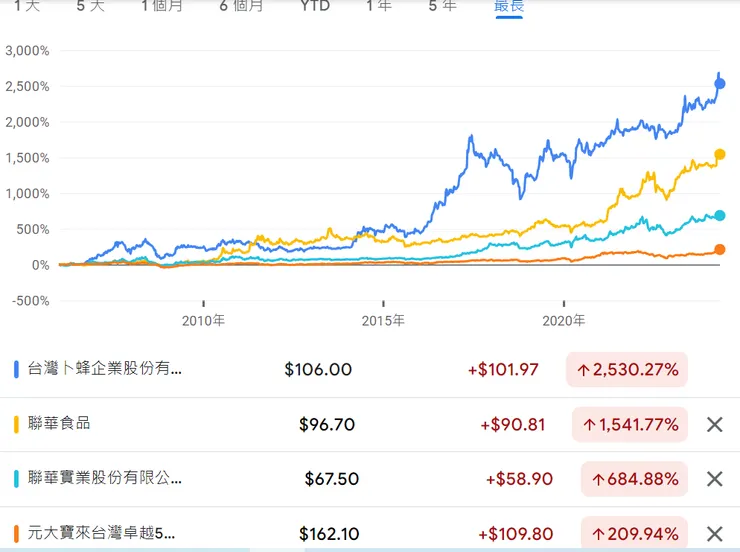Click the 1,541.77% percentage change badge
Viewport: 740px width, 552px height.
[629, 425]
